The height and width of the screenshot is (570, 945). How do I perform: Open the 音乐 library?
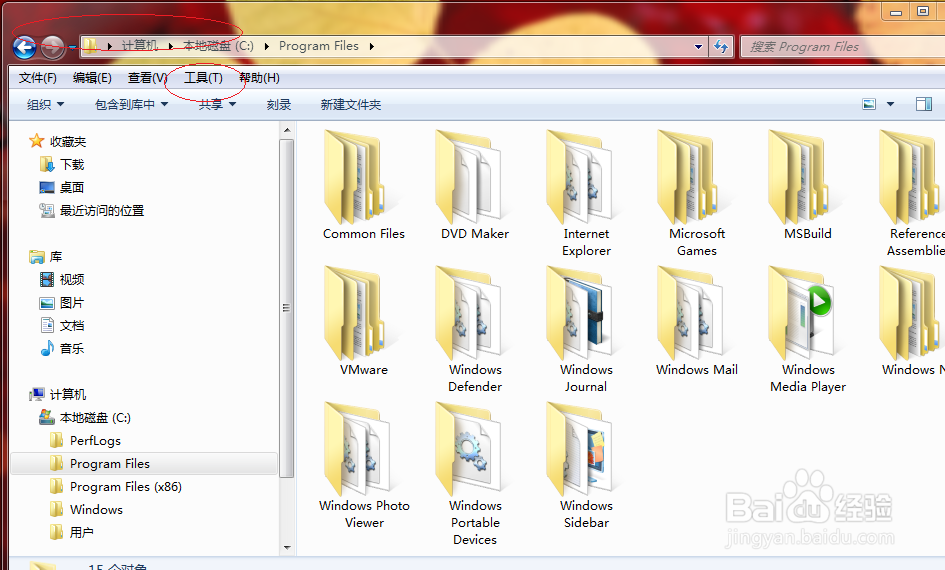pos(72,348)
